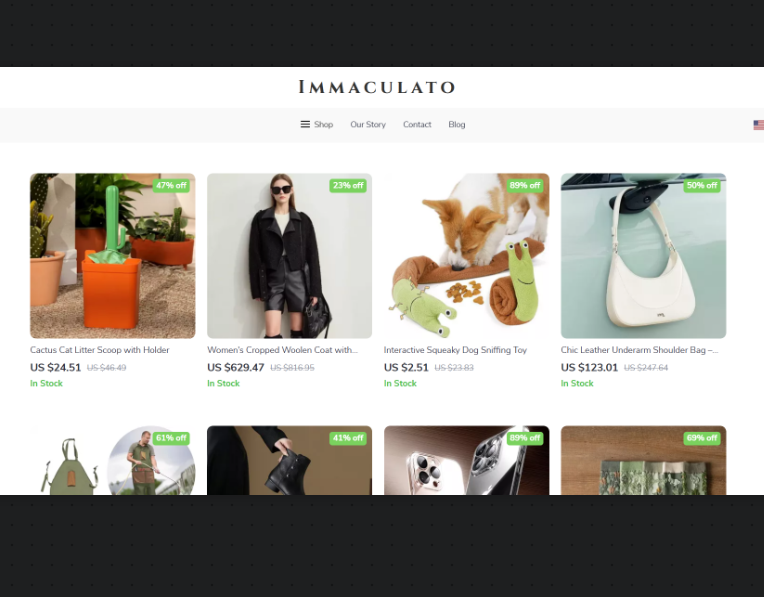The image size is (764, 597).
Task: Select the 47% off badge
Action: click(x=171, y=186)
